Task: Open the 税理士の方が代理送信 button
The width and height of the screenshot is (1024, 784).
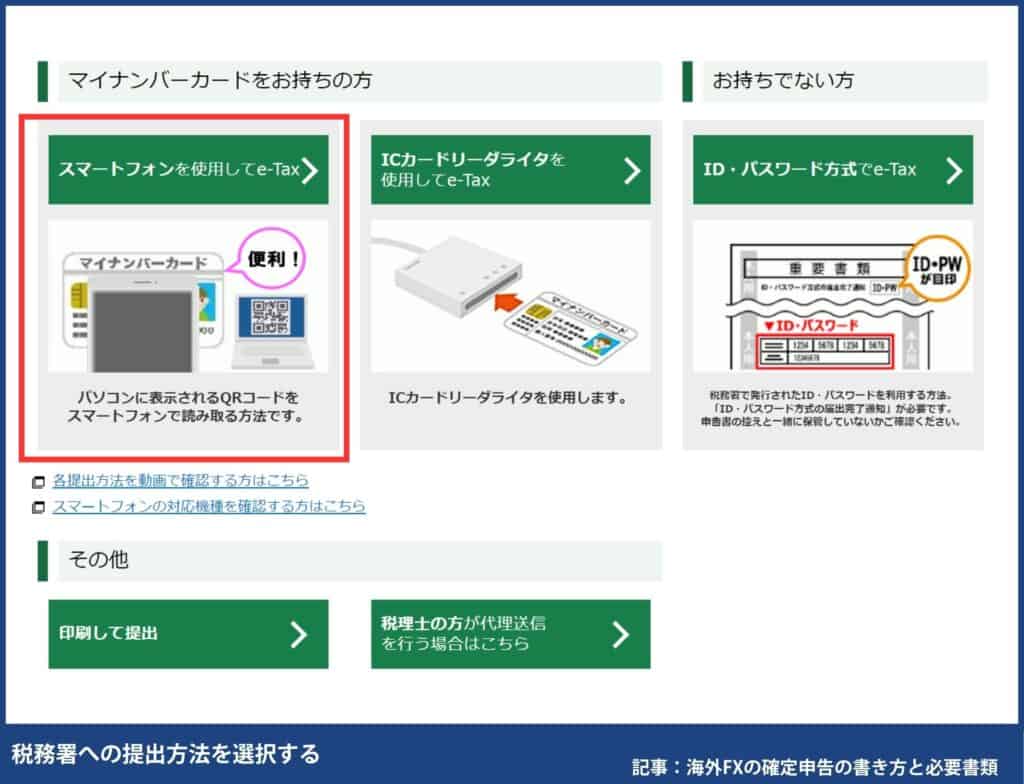Action: (x=511, y=634)
